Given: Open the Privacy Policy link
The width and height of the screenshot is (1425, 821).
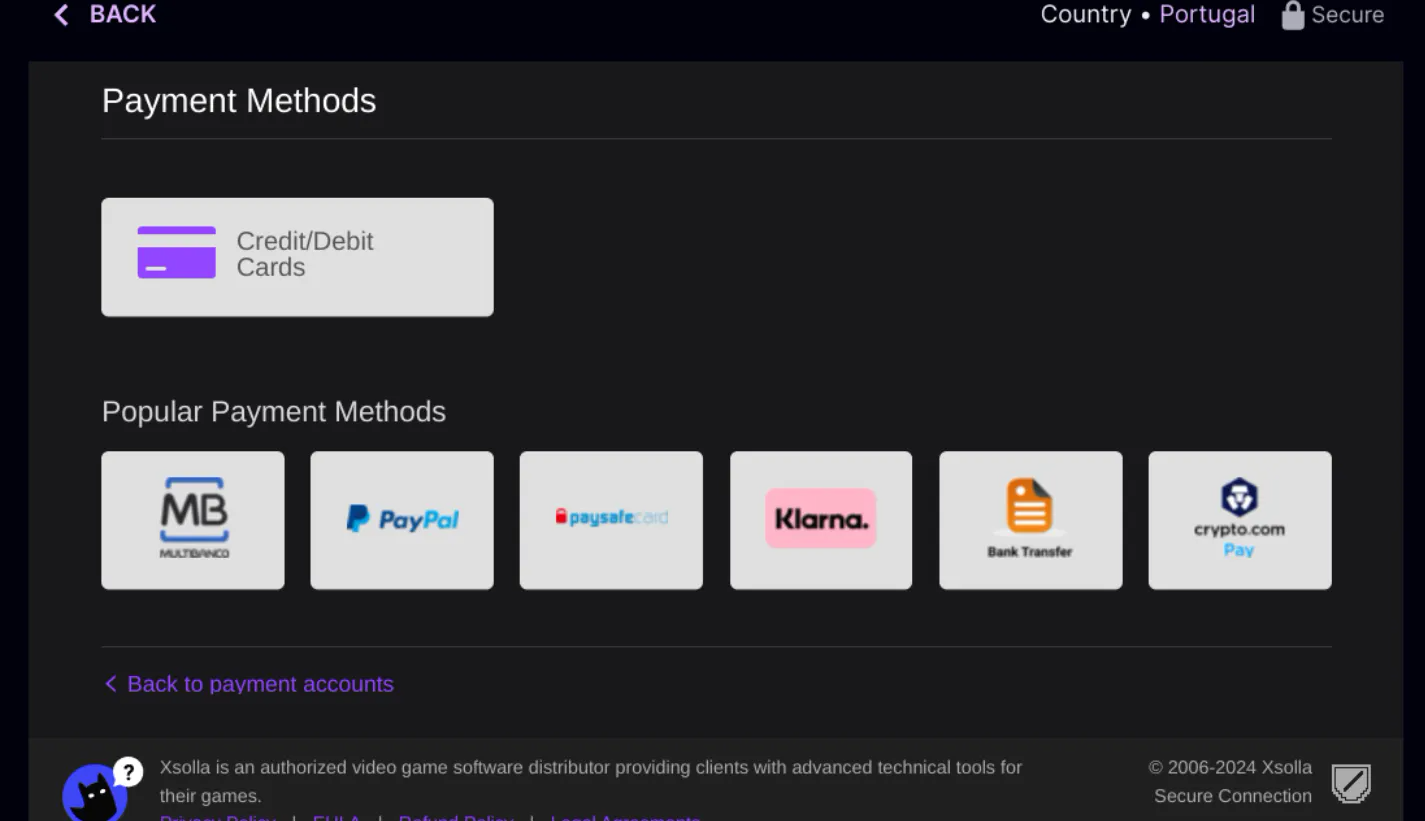Looking at the screenshot, I should [217, 817].
